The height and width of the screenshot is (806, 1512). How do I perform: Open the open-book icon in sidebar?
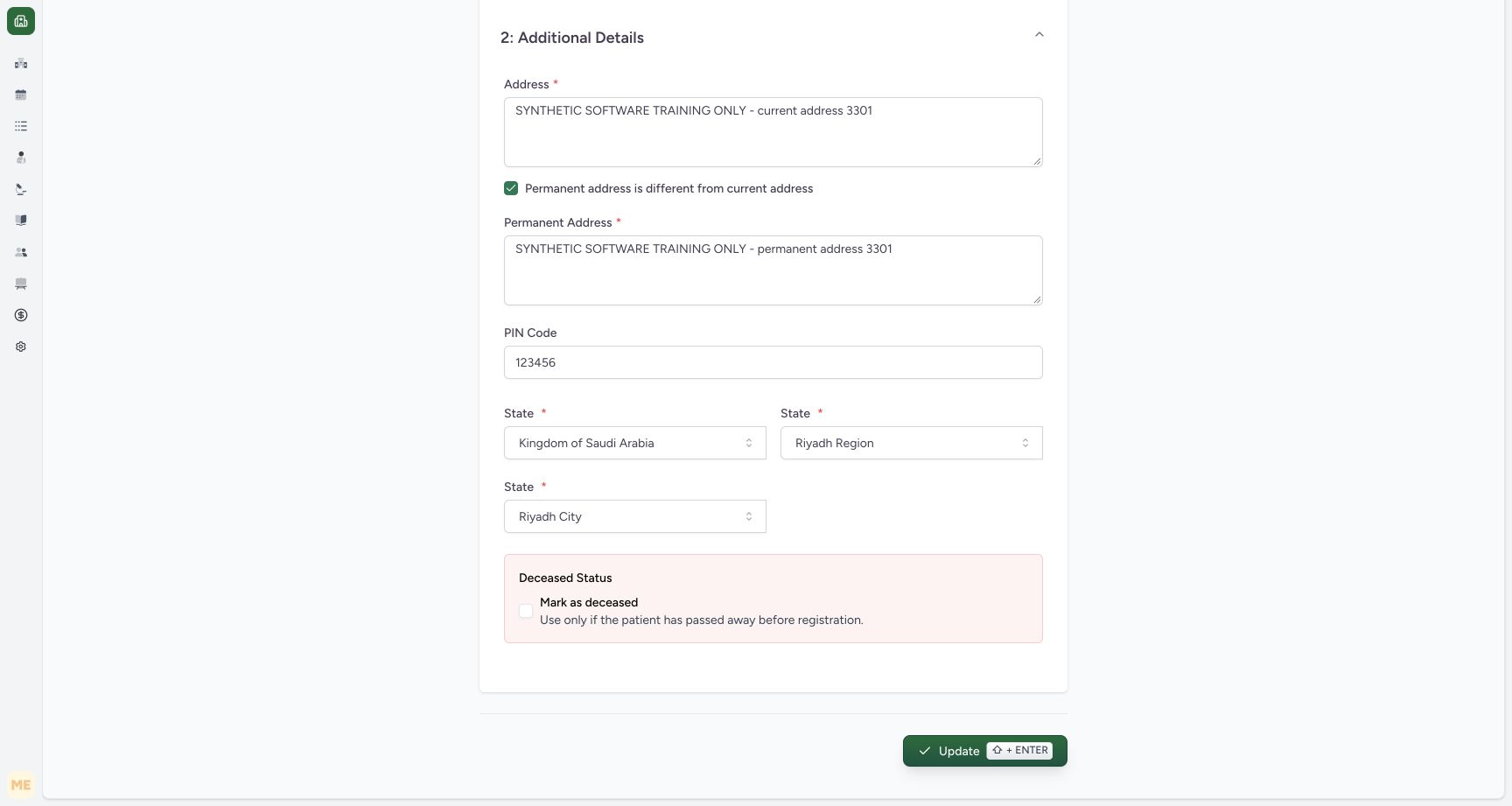pos(21,221)
